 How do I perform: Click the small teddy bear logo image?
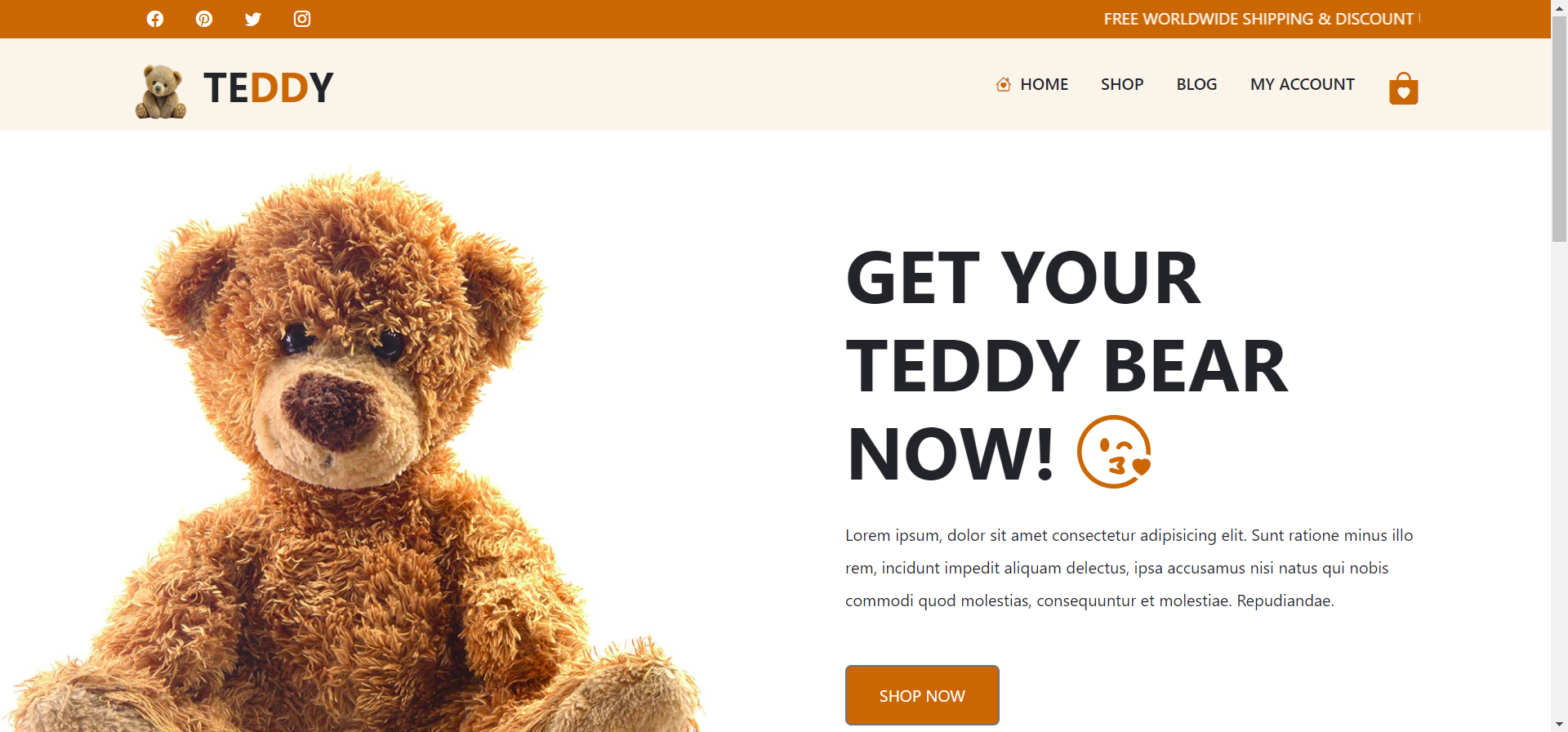pos(161,91)
